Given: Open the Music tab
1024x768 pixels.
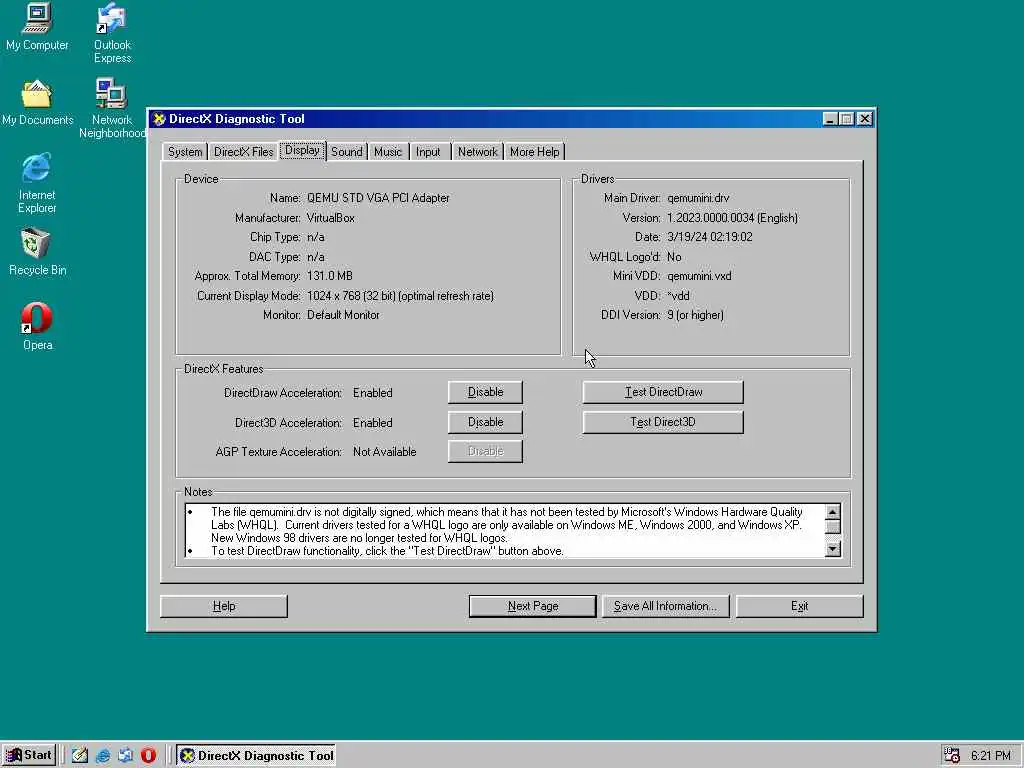Looking at the screenshot, I should point(388,152).
